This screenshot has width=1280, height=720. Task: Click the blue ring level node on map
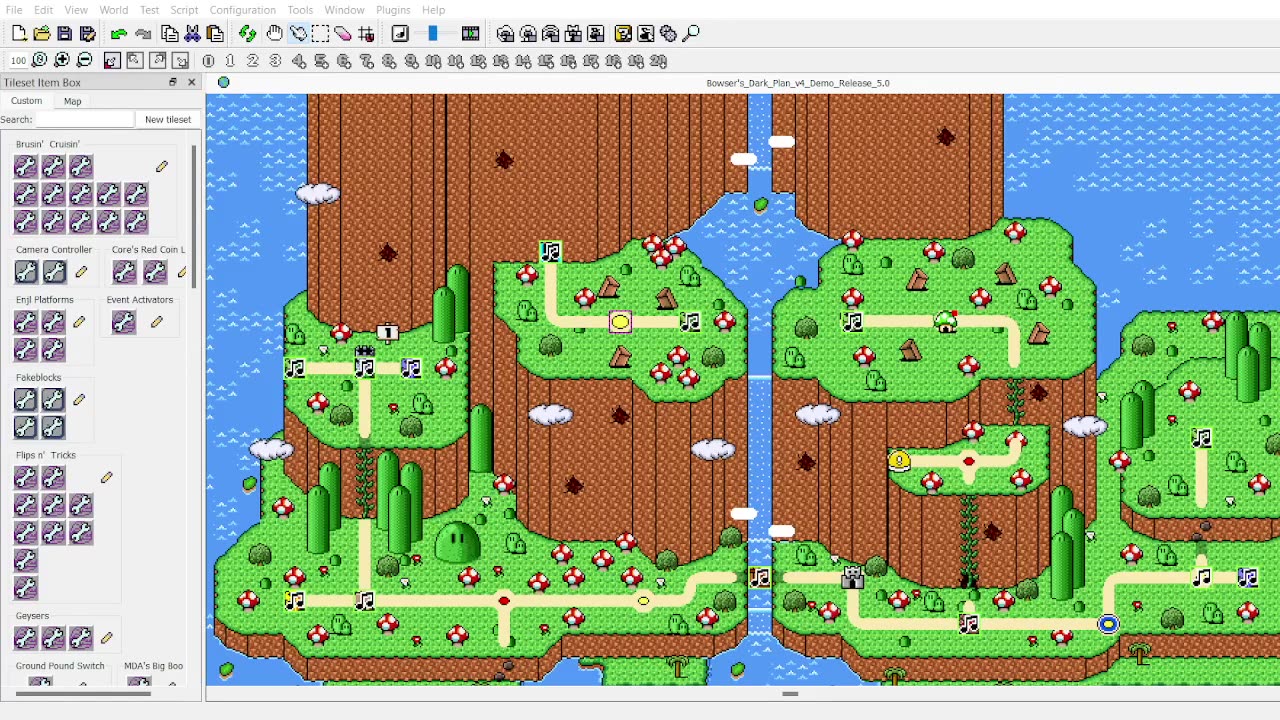[x=1108, y=624]
